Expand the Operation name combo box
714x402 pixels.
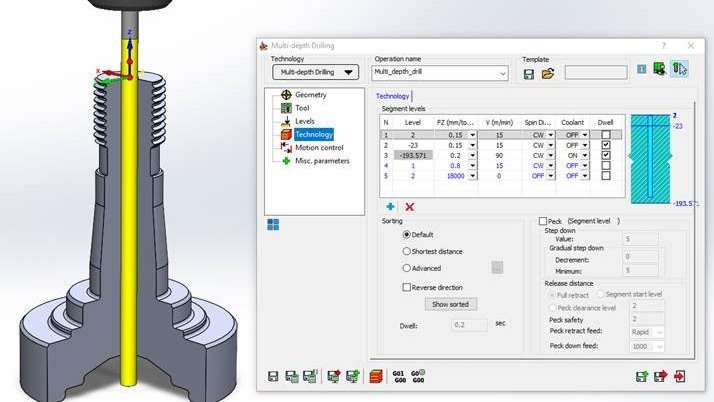(502, 73)
